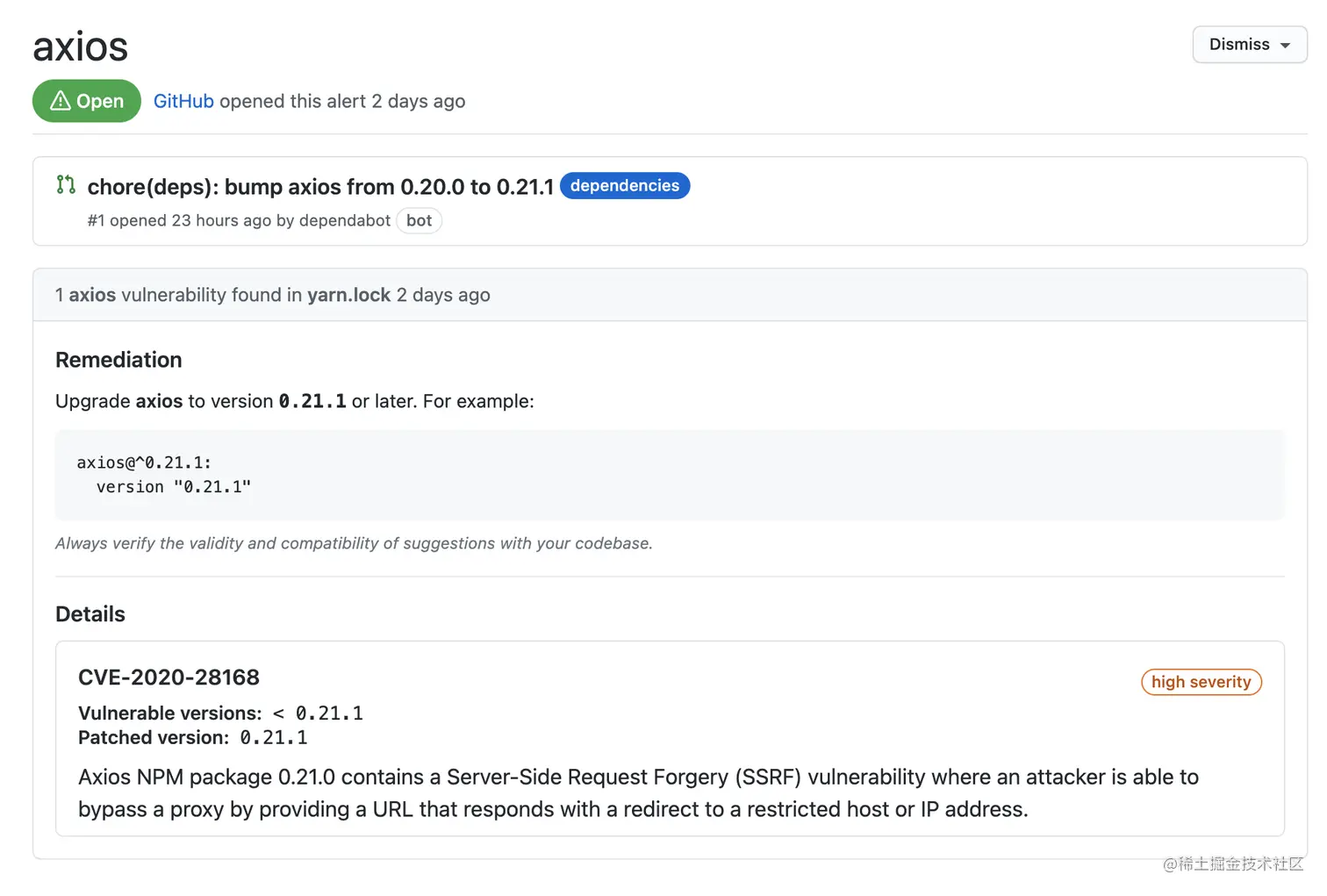
Task: Click the high severity badge
Action: (x=1201, y=682)
